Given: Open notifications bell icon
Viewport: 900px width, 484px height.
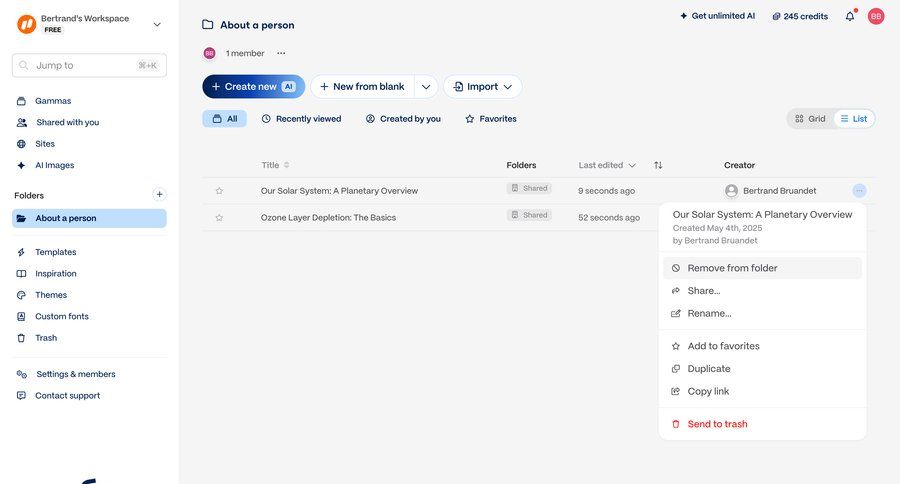Looking at the screenshot, I should pyautogui.click(x=850, y=16).
